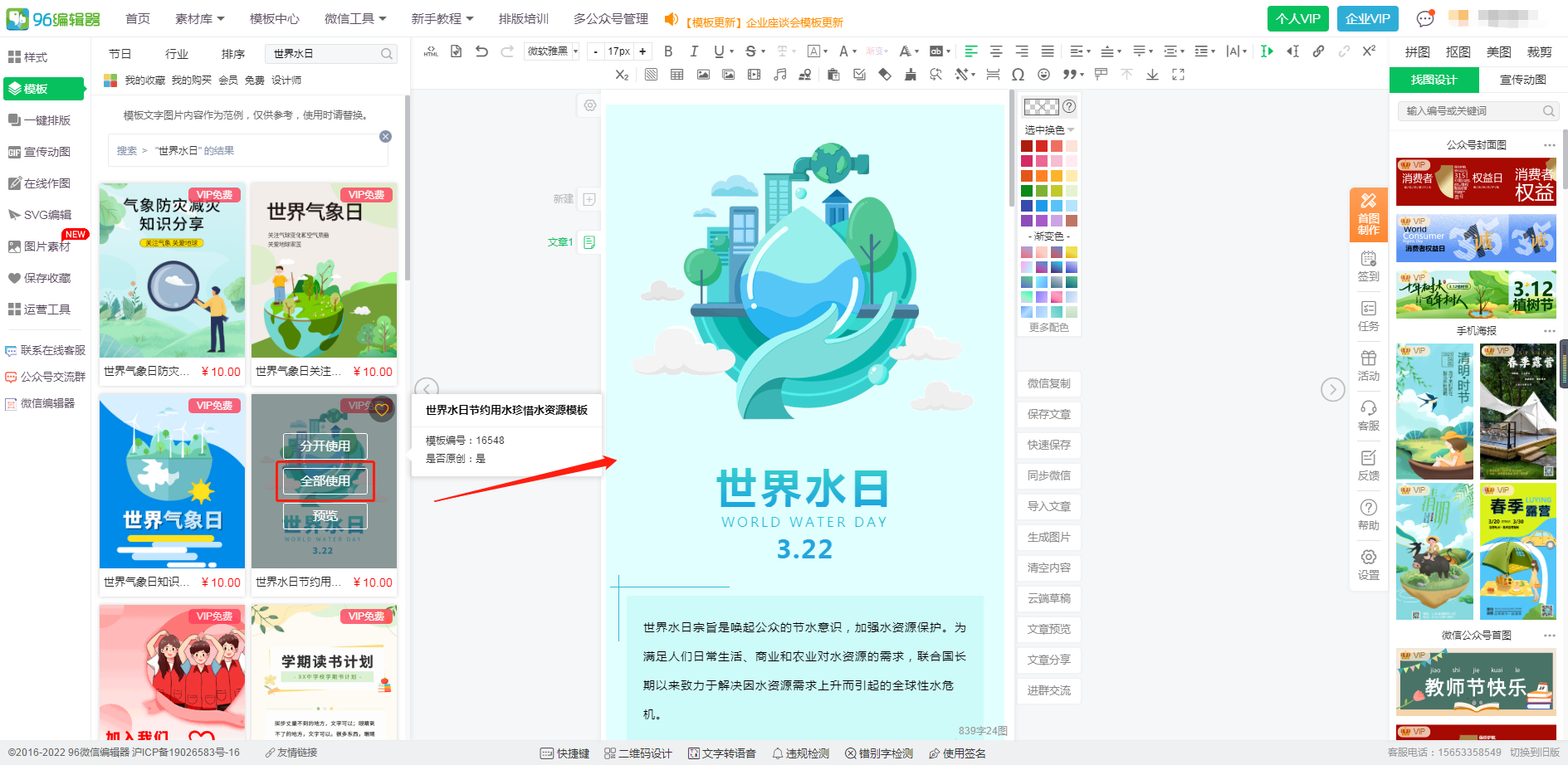The height and width of the screenshot is (765, 1568).
Task: Click the 全部使用 button on template
Action: click(325, 480)
